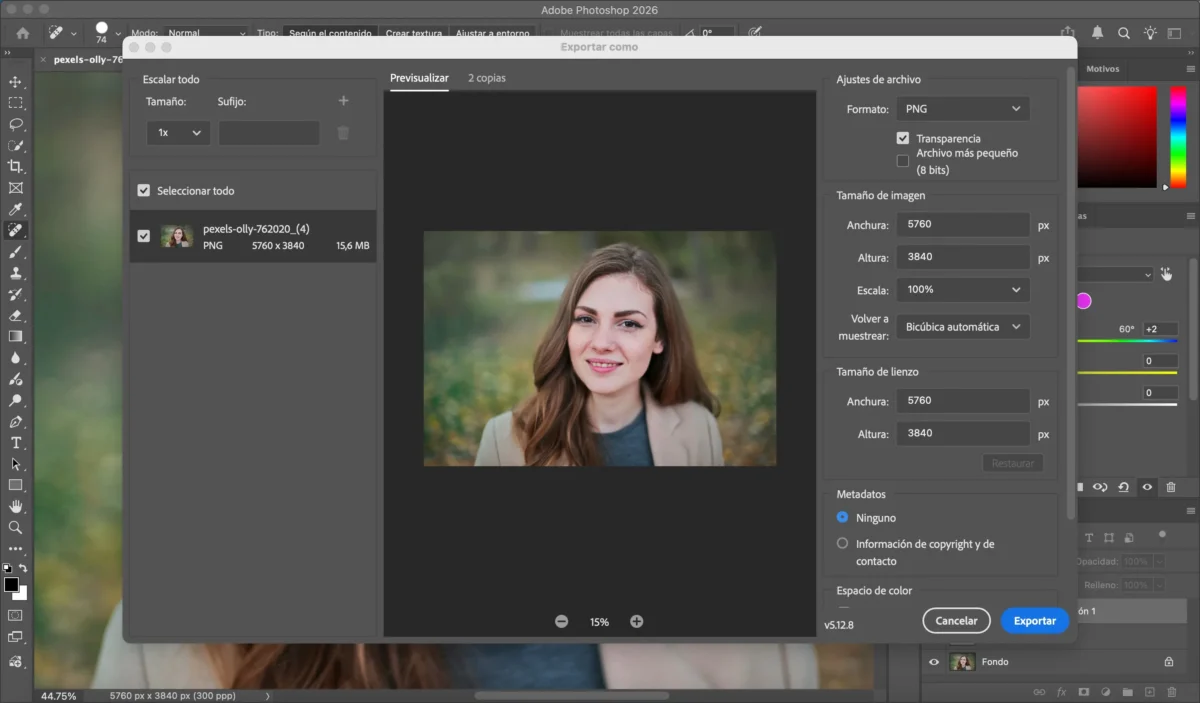Screen dimensions: 1200x703
Task: Click the zoom in plus icon under preview
Action: click(636, 622)
